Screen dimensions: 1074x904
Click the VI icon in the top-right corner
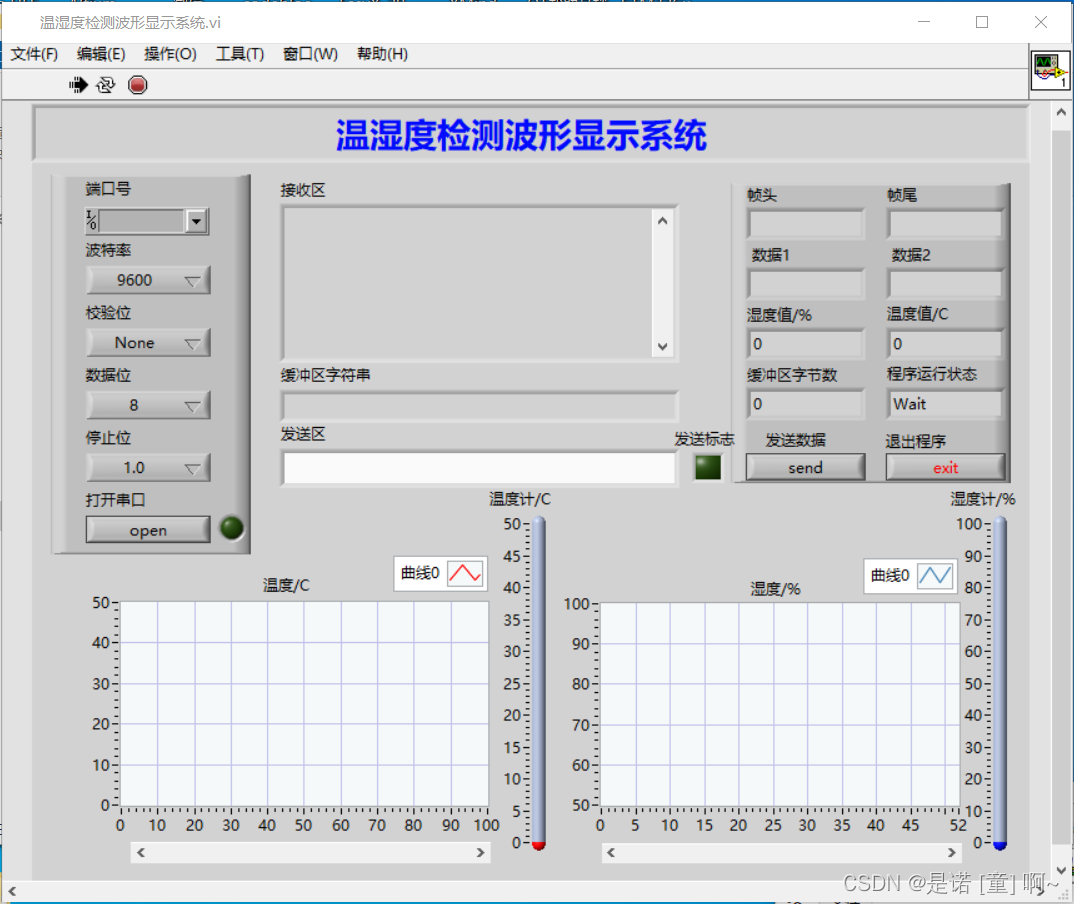pyautogui.click(x=1050, y=70)
